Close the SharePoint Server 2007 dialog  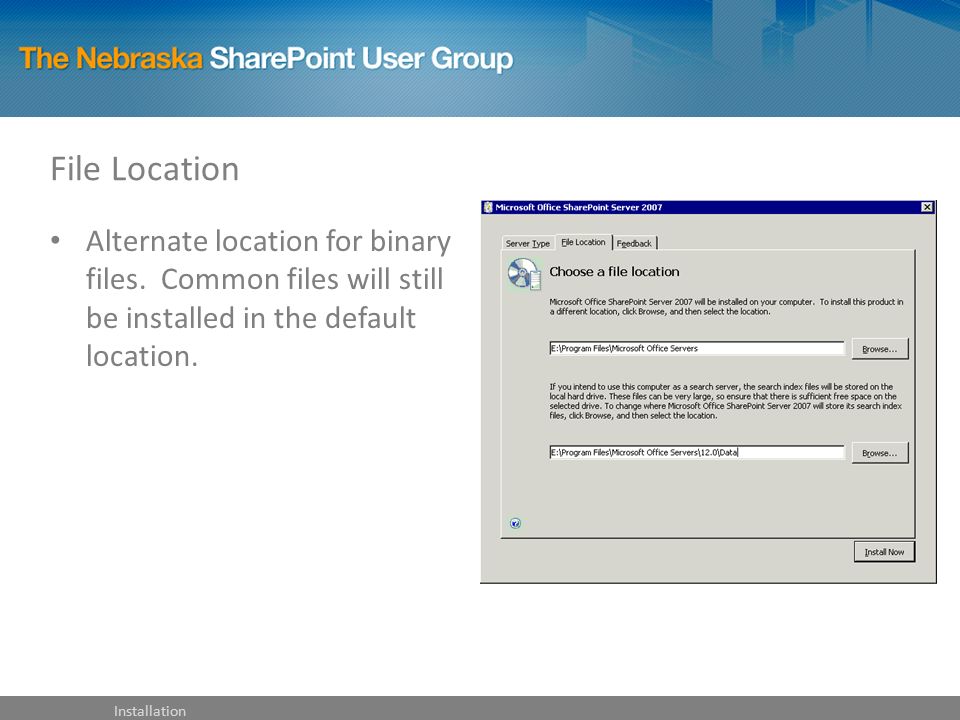[x=927, y=207]
